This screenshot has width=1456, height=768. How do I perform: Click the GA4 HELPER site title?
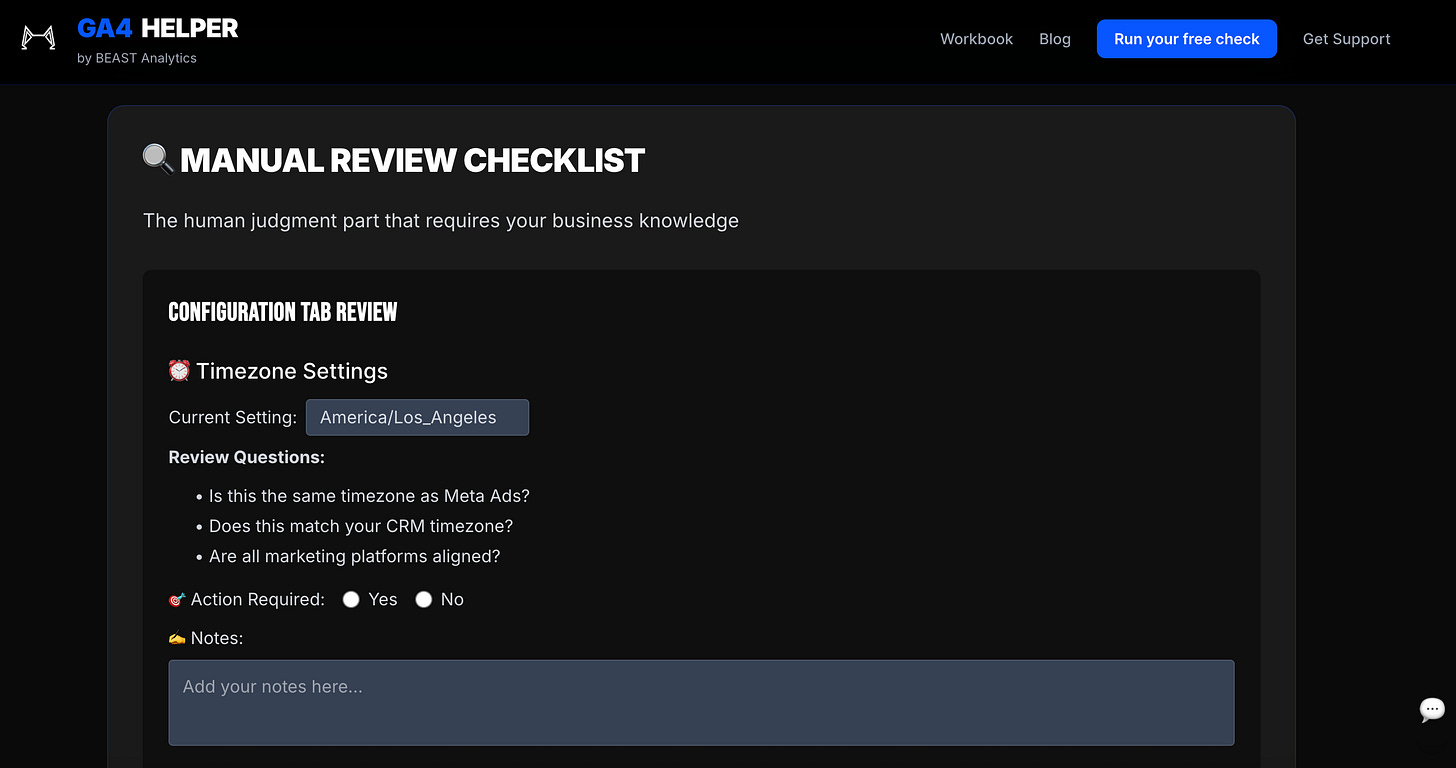(158, 28)
